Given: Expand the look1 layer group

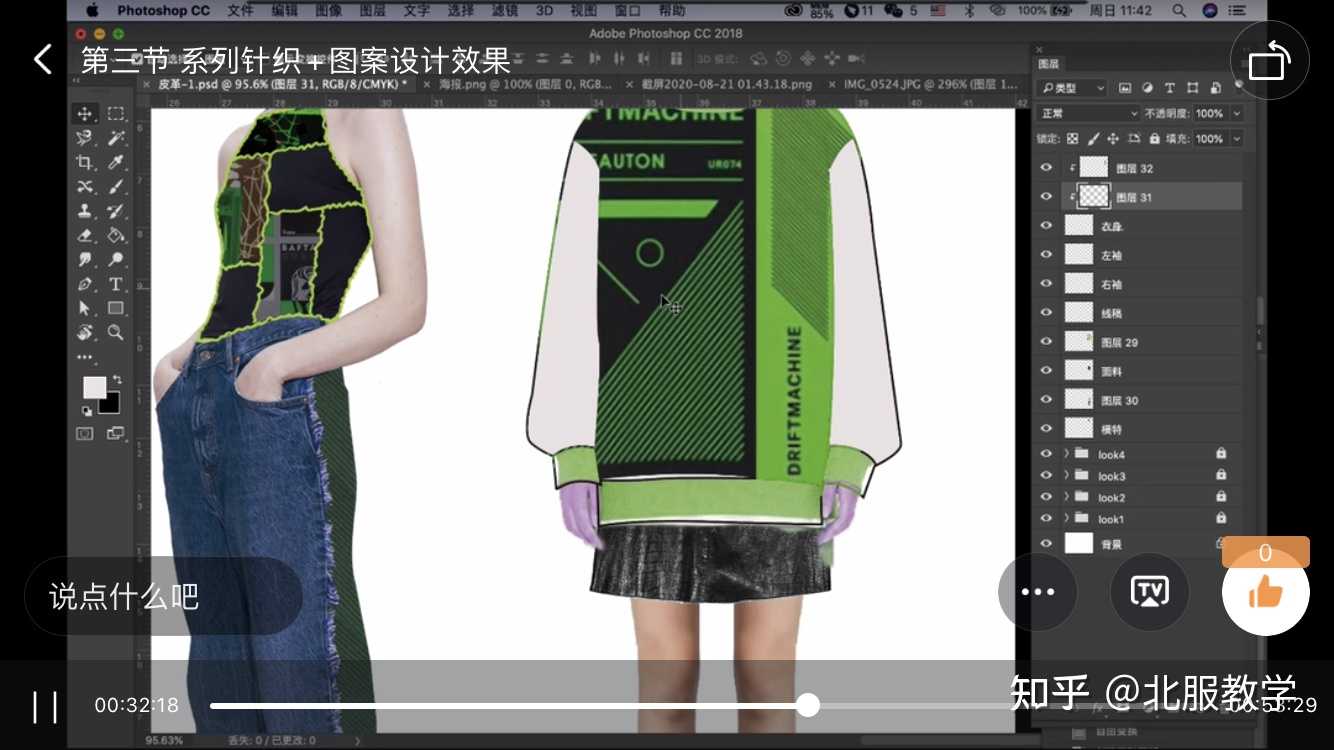Looking at the screenshot, I should [x=1066, y=518].
